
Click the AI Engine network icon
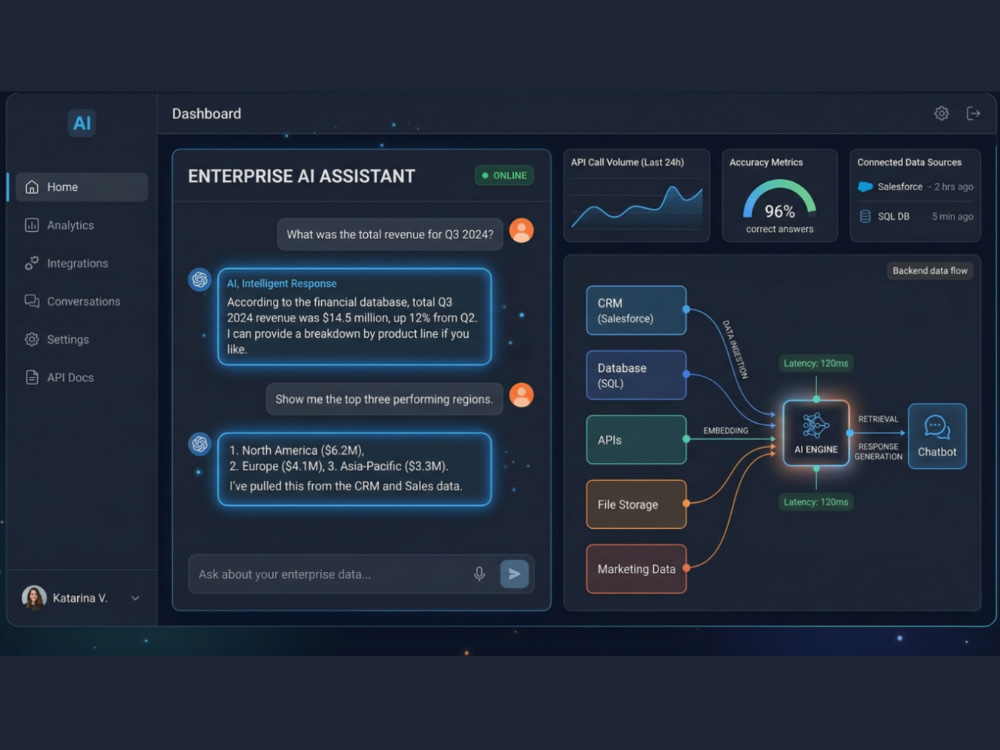(816, 425)
